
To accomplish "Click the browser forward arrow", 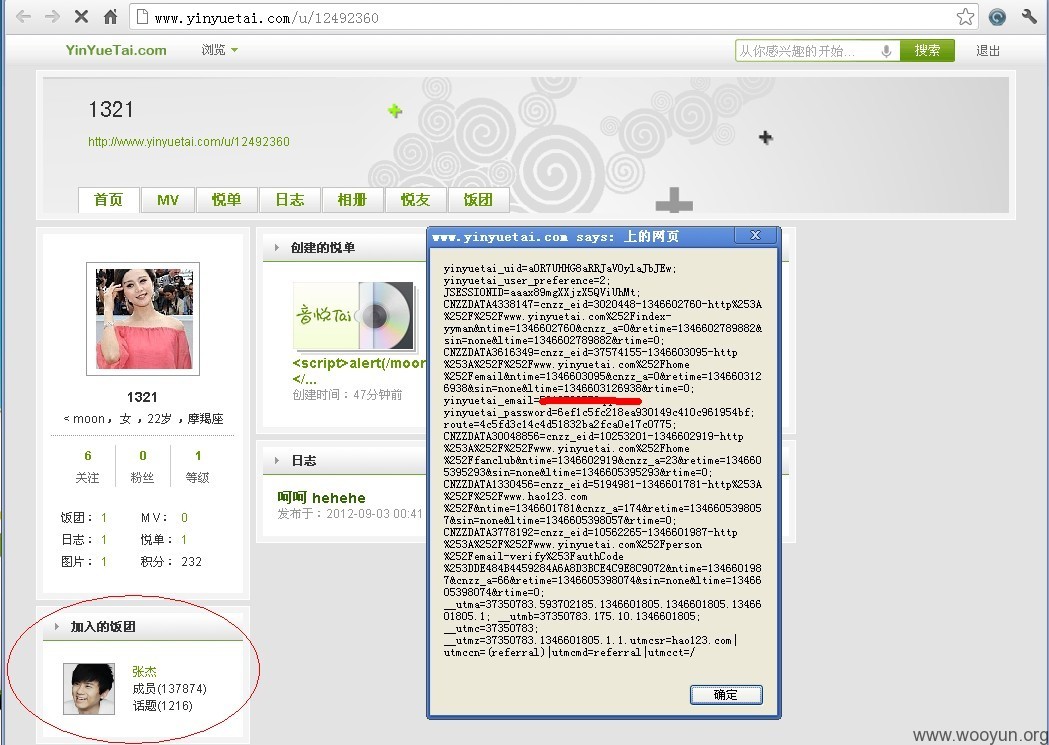I will pyautogui.click(x=52, y=17).
